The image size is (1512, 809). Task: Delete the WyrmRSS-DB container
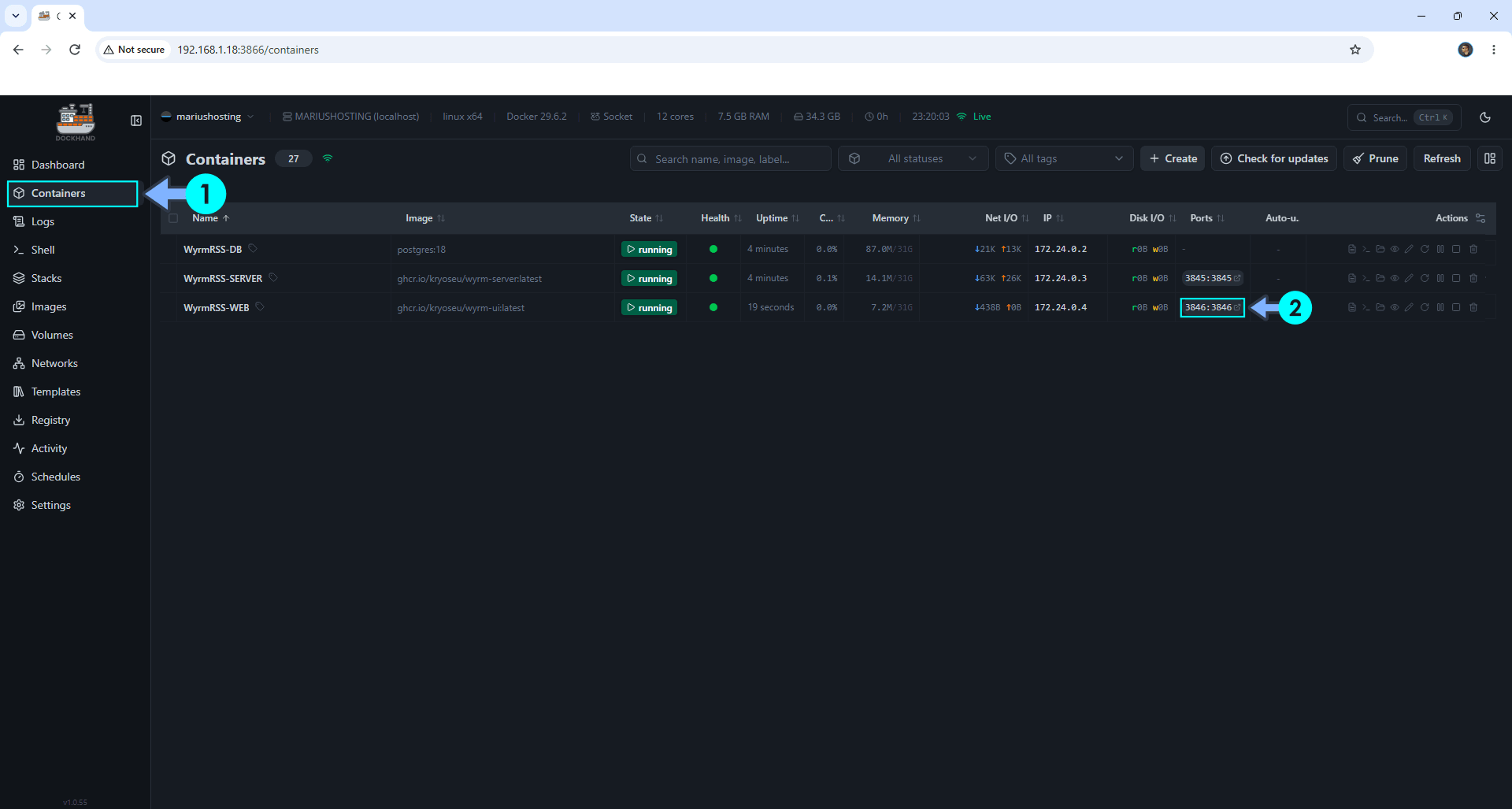coord(1473,249)
